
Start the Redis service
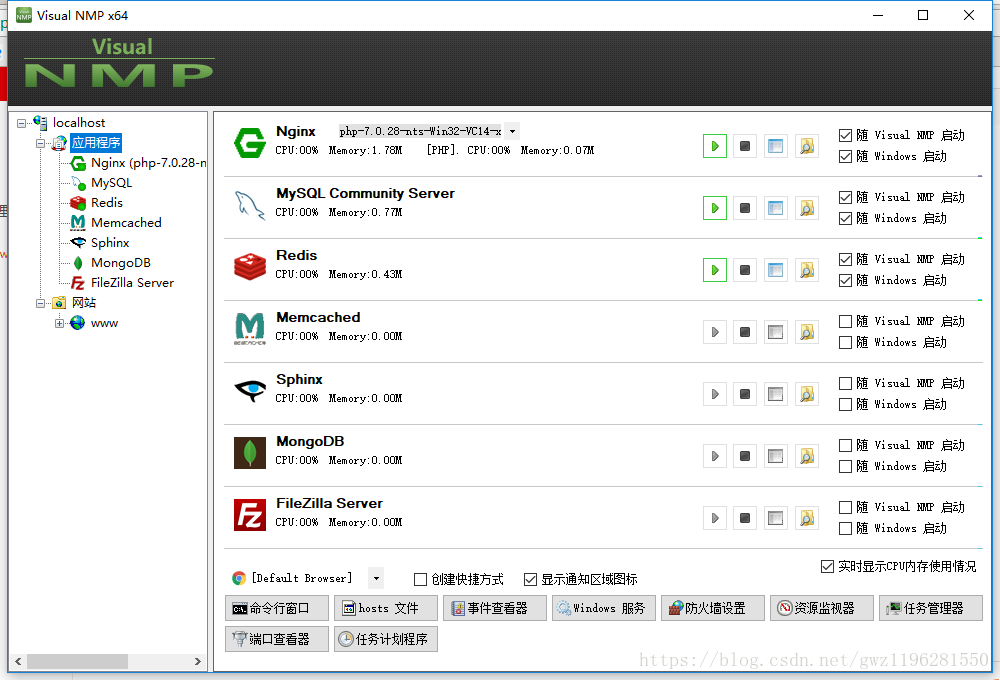[714, 270]
